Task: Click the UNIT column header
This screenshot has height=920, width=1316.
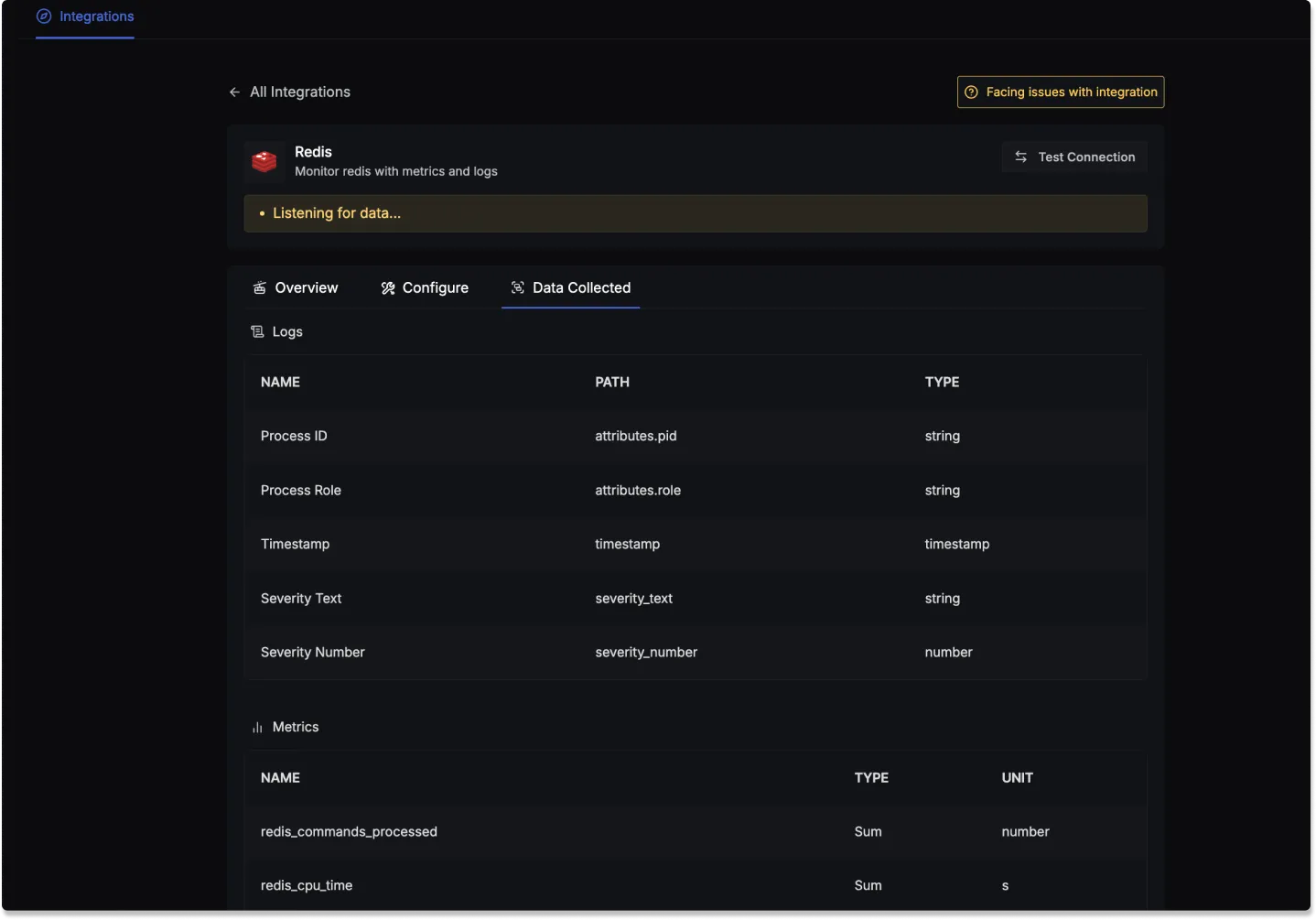Action: (x=1017, y=778)
